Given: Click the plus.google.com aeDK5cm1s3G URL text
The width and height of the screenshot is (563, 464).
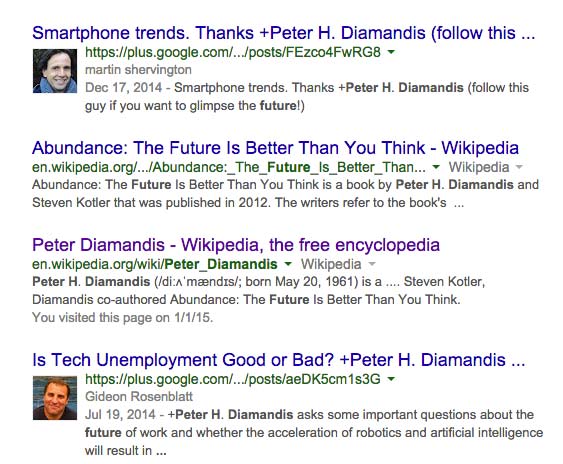Looking at the screenshot, I should (233, 379).
